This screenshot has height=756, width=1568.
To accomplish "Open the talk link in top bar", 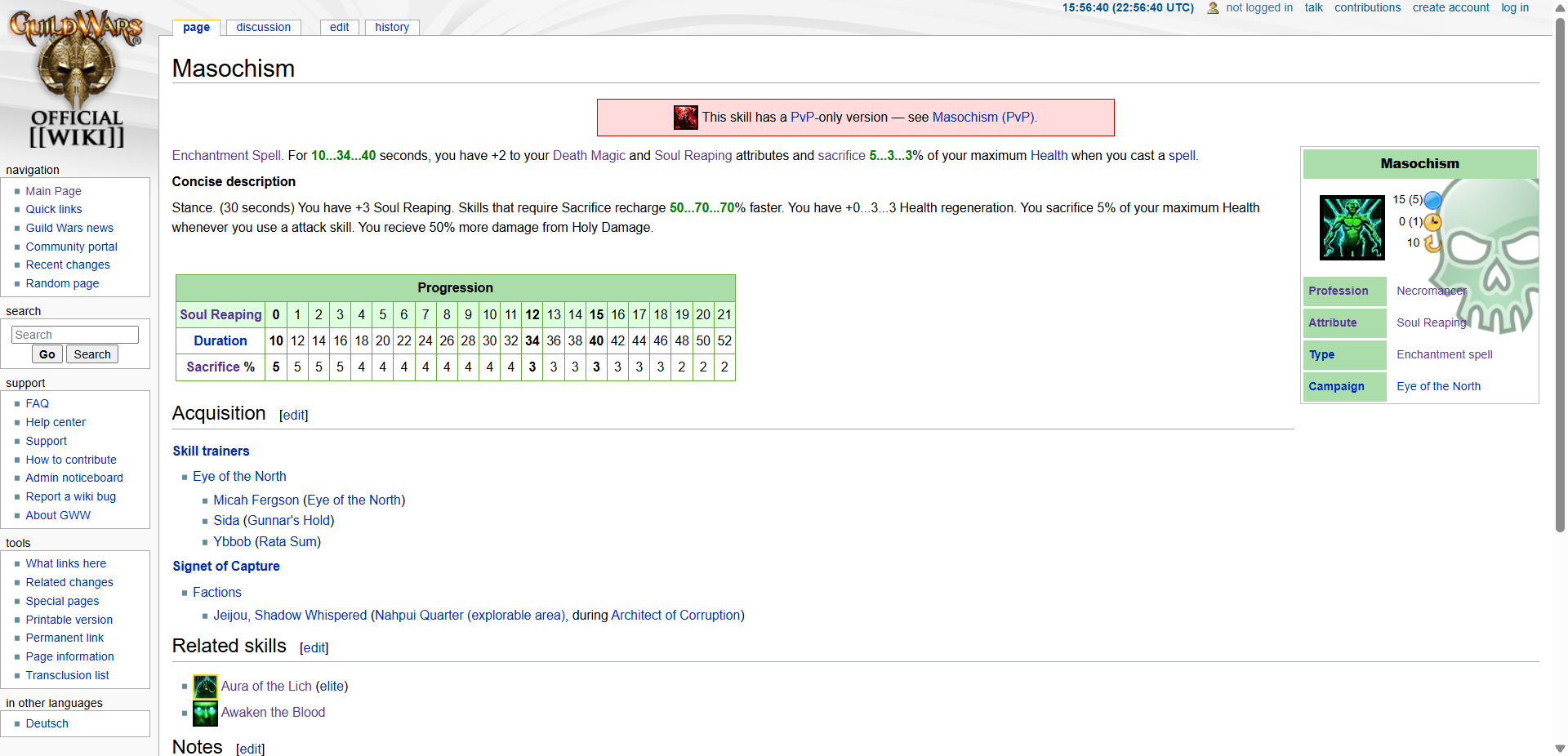I will click(x=1313, y=7).
